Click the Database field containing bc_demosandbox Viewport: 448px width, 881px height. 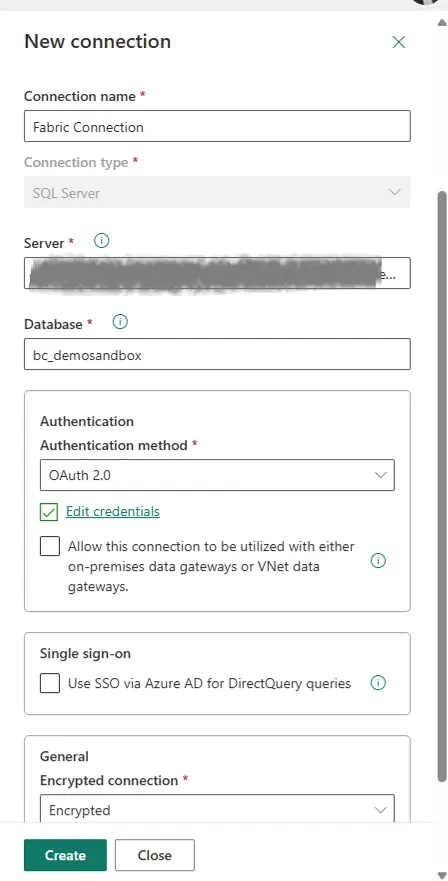[217, 355]
